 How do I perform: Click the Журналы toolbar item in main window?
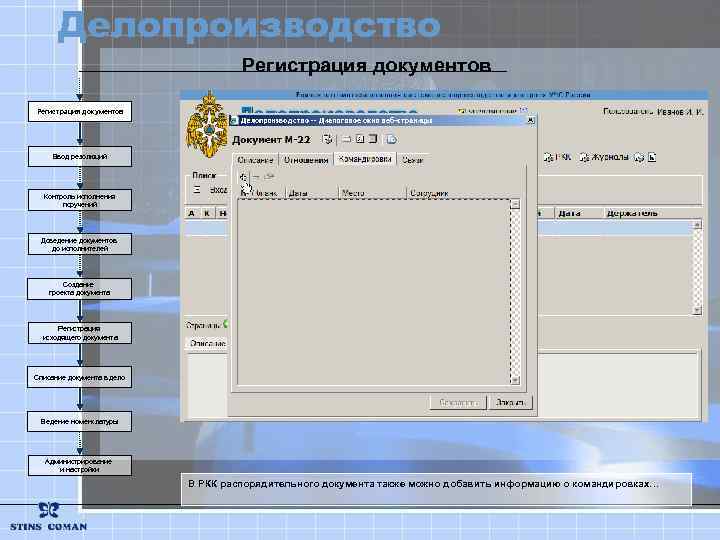604,158
